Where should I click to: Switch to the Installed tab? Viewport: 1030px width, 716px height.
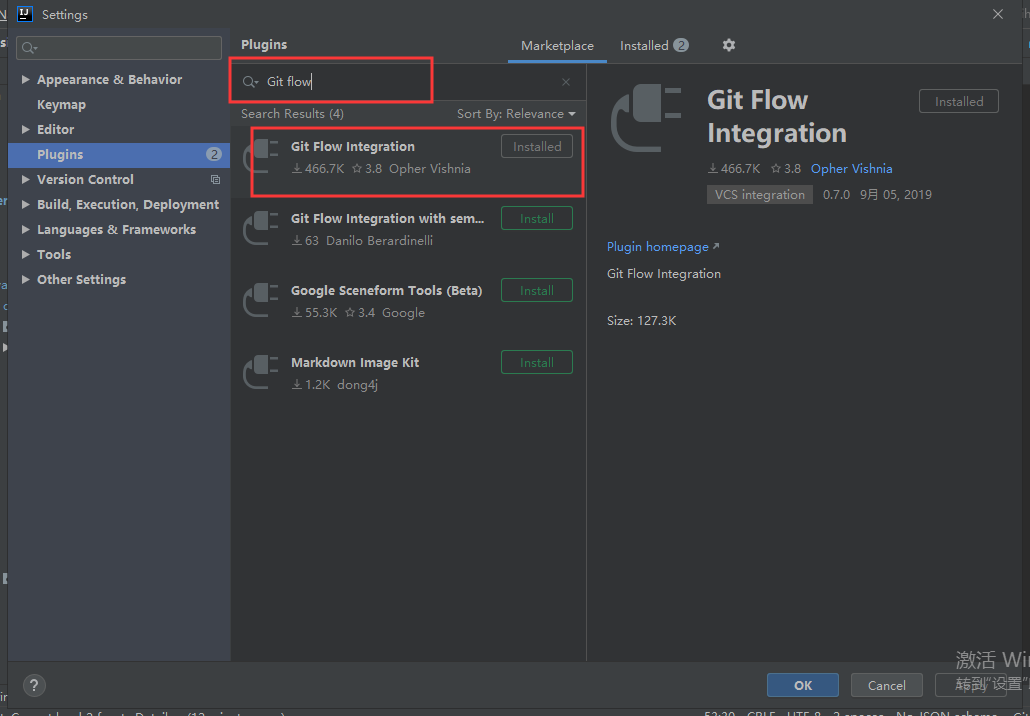(x=654, y=45)
